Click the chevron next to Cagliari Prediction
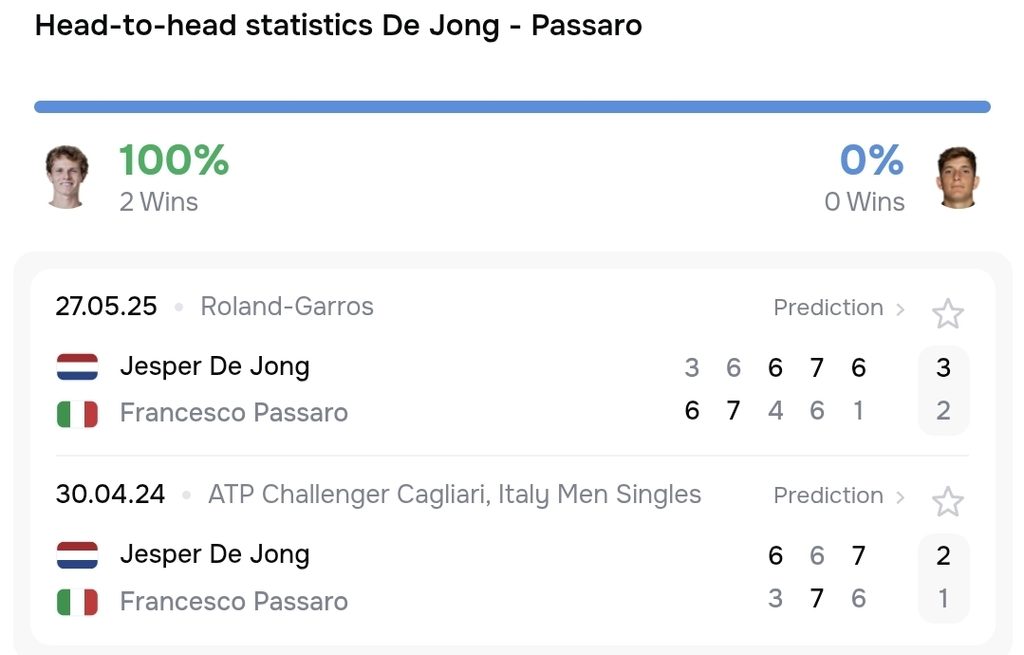The width and height of the screenshot is (1024, 655). pyautogui.click(x=900, y=497)
